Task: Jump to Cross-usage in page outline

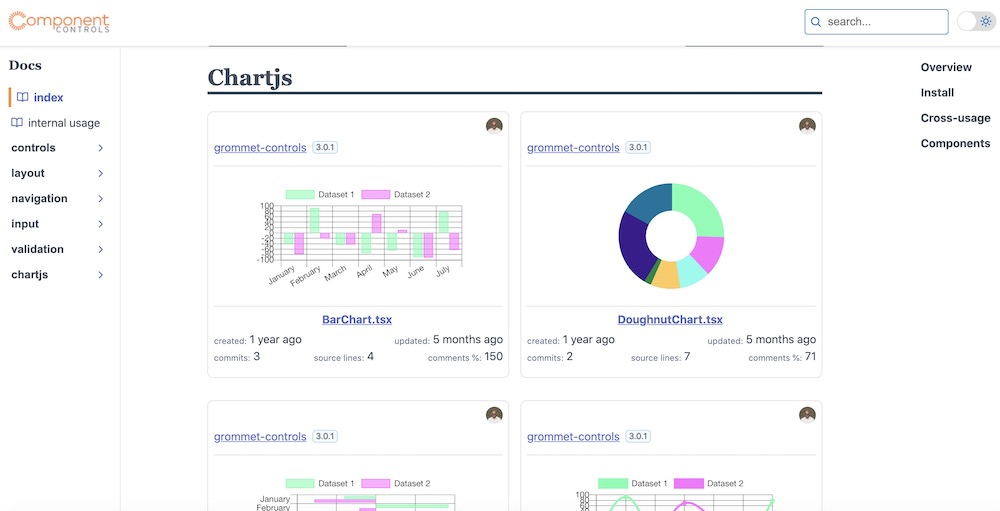Action: (x=955, y=118)
